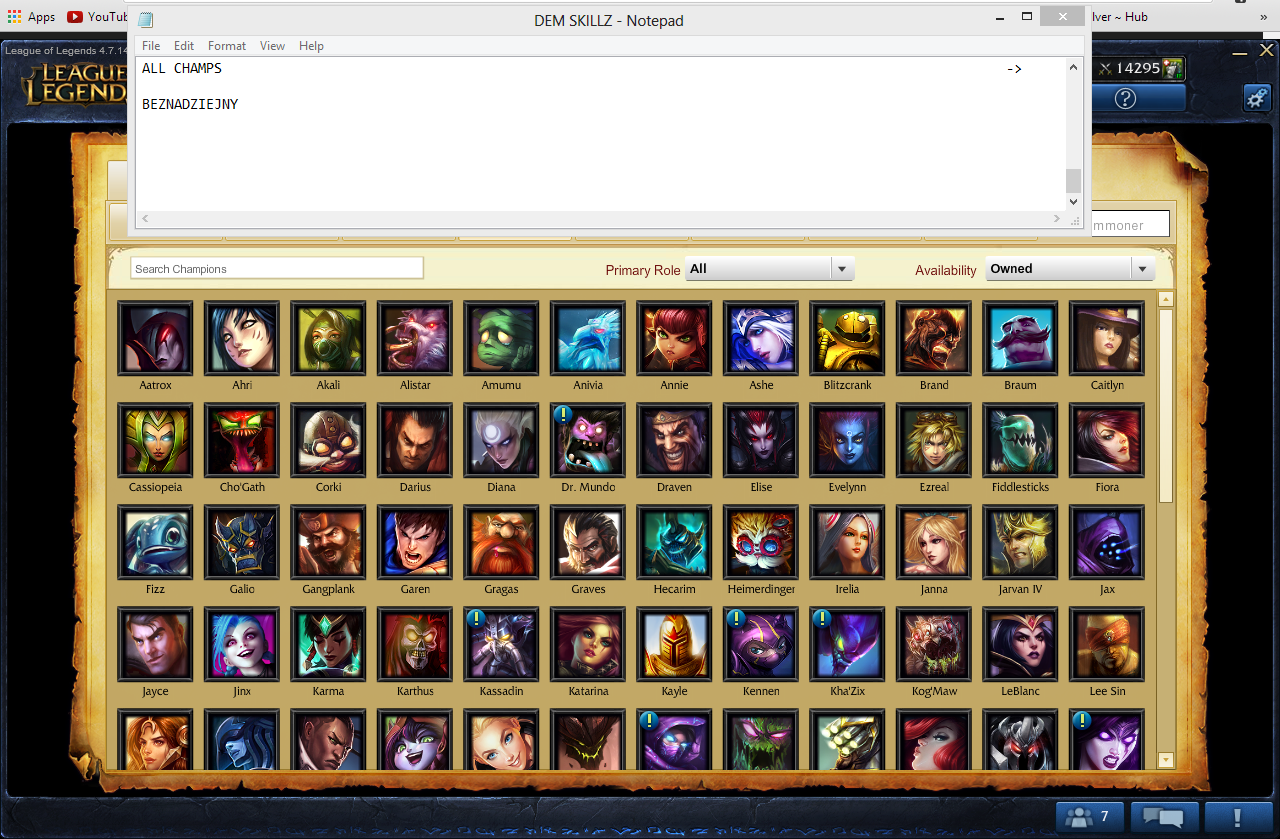Click the help question mark button
The height and width of the screenshot is (839, 1280).
point(1126,98)
